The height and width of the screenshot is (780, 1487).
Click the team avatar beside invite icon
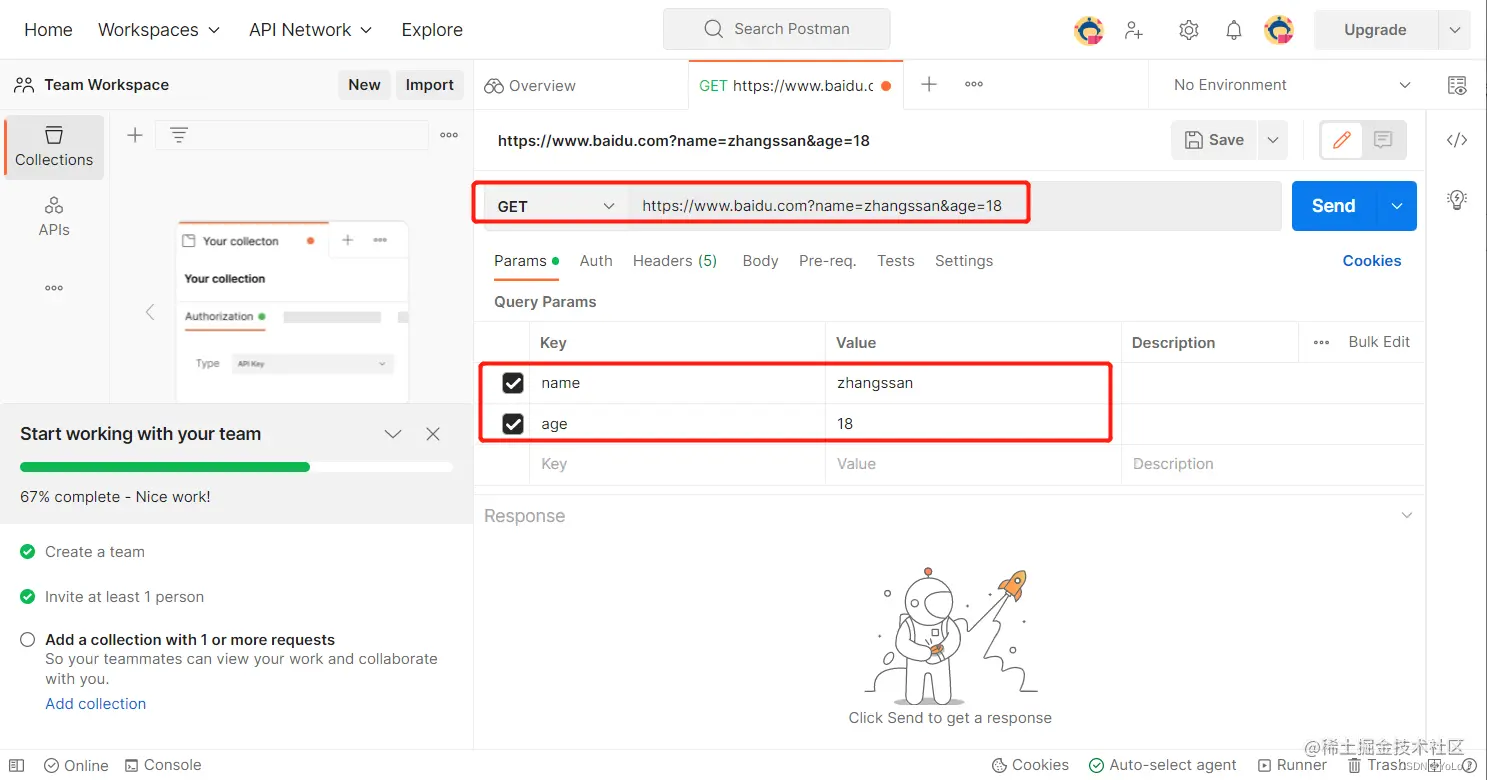[1089, 30]
